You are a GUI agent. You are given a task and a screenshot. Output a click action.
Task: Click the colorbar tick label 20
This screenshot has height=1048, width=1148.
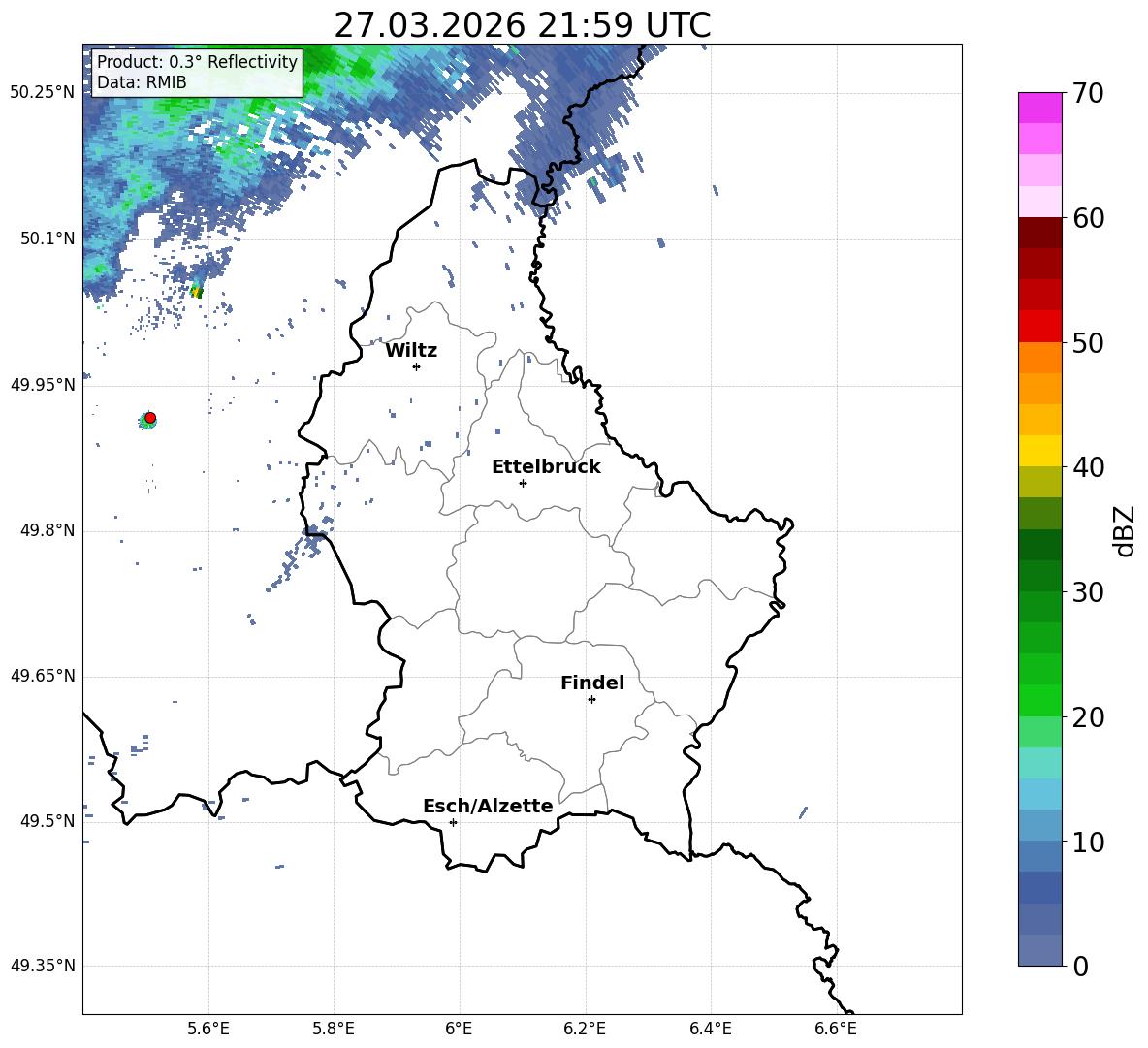pos(1088,717)
